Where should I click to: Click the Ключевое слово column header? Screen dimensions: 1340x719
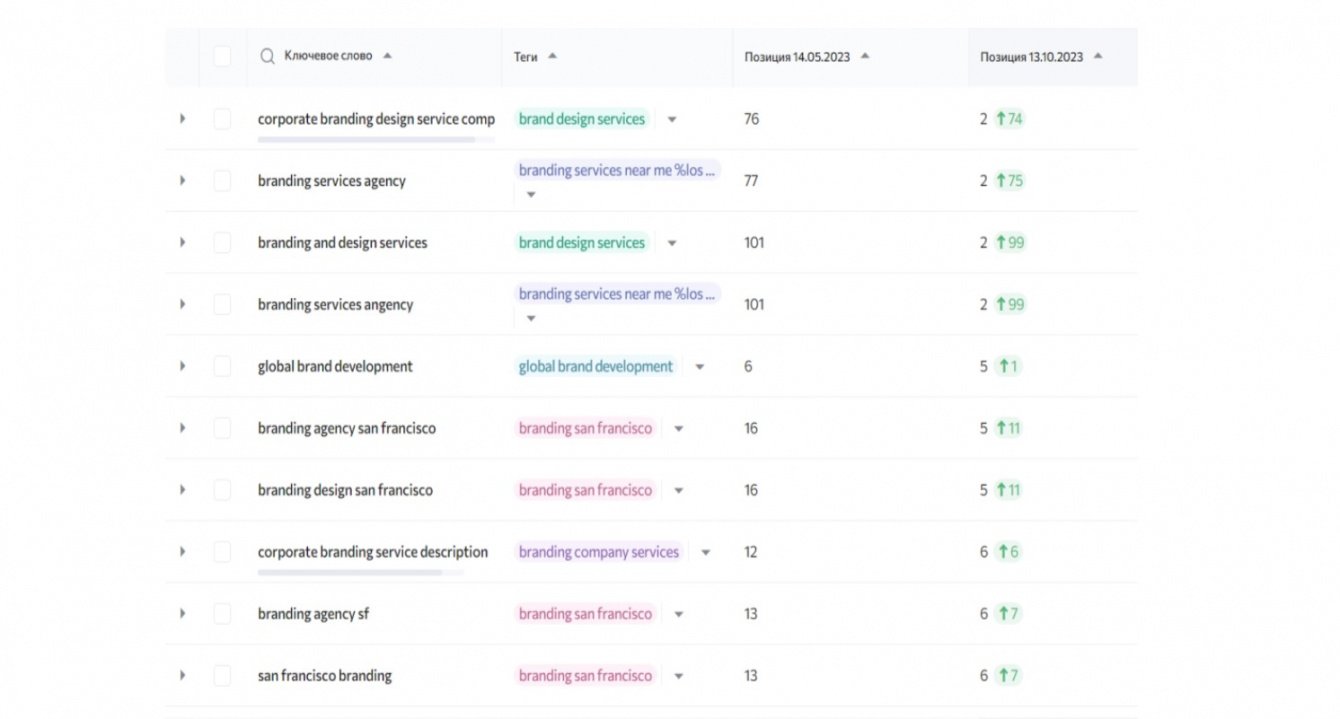pos(328,57)
